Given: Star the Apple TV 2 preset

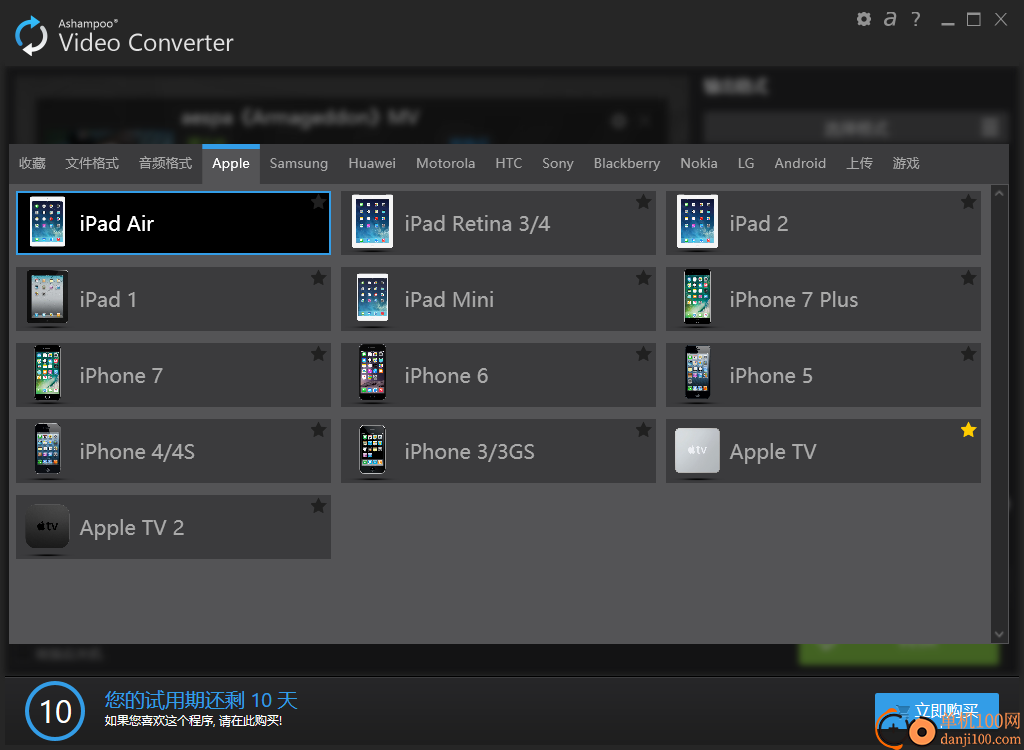Looking at the screenshot, I should click(318, 506).
